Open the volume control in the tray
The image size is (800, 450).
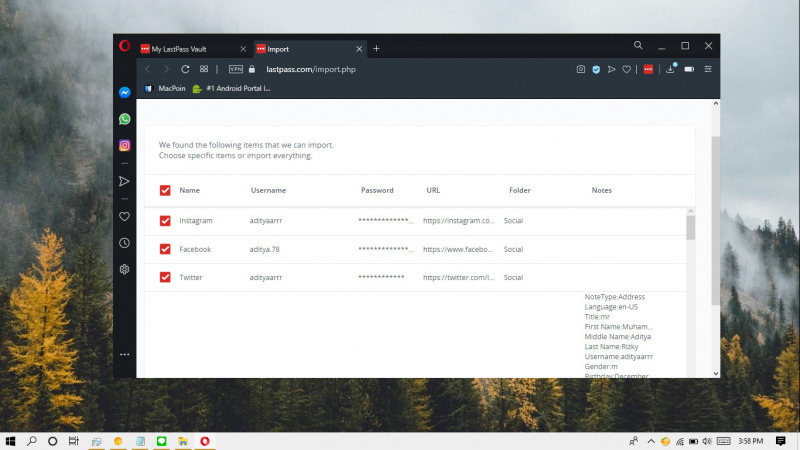(707, 441)
